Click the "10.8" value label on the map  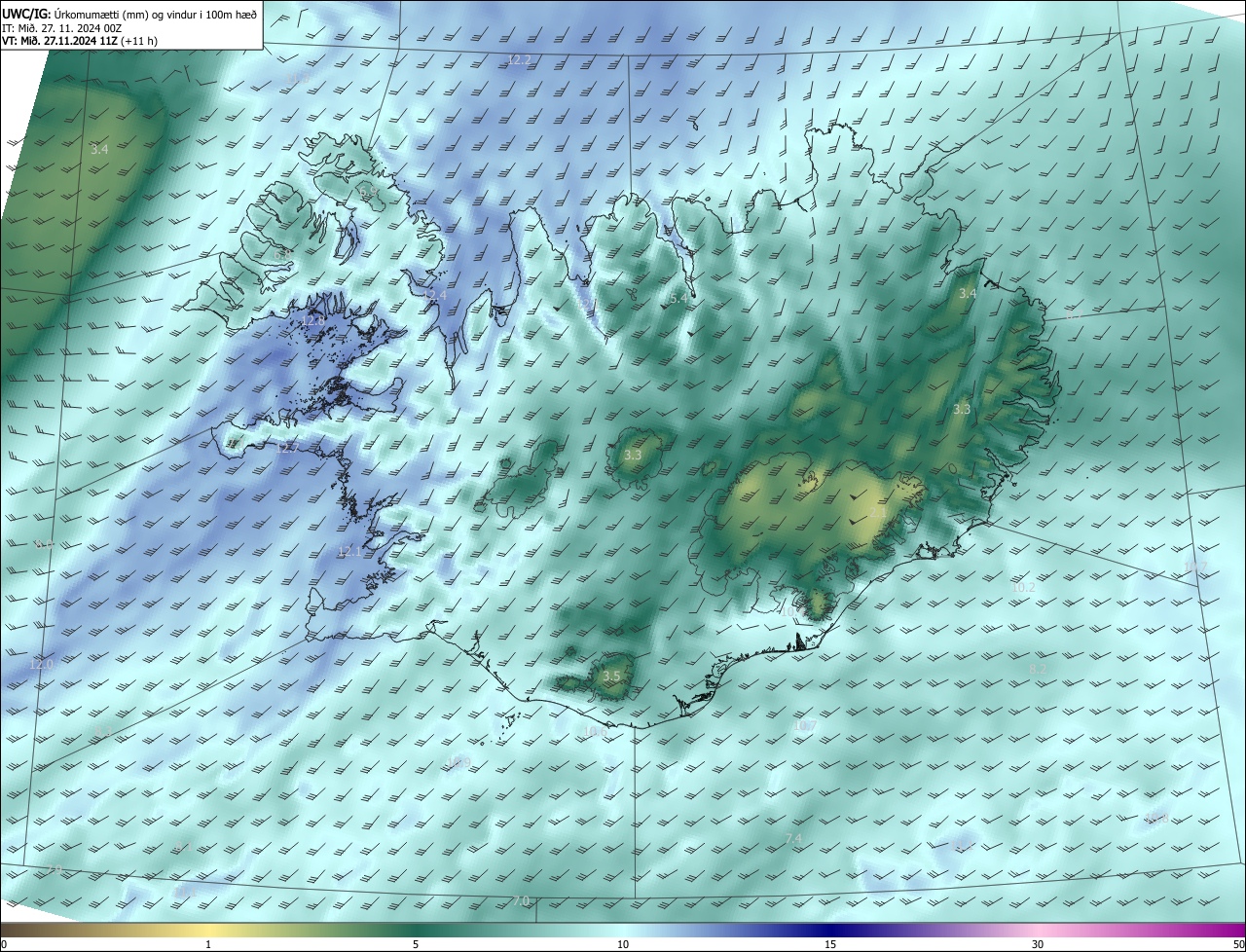click(1156, 818)
